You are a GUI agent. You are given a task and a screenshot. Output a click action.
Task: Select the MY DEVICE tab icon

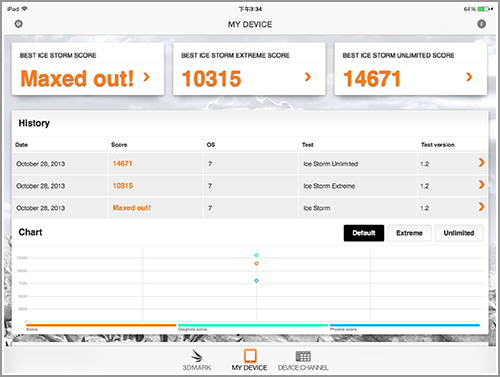coord(250,356)
